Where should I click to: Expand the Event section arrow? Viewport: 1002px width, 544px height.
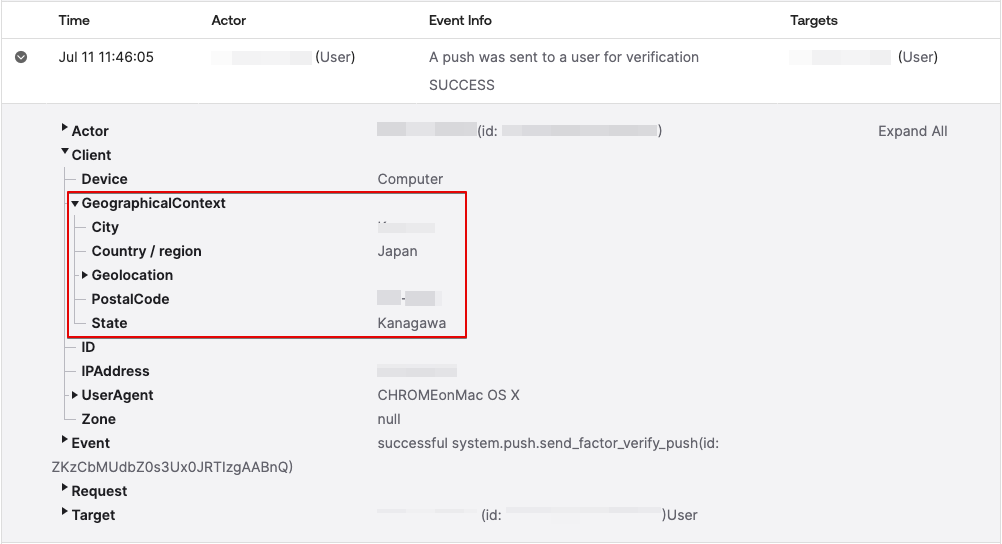[x=65, y=441]
